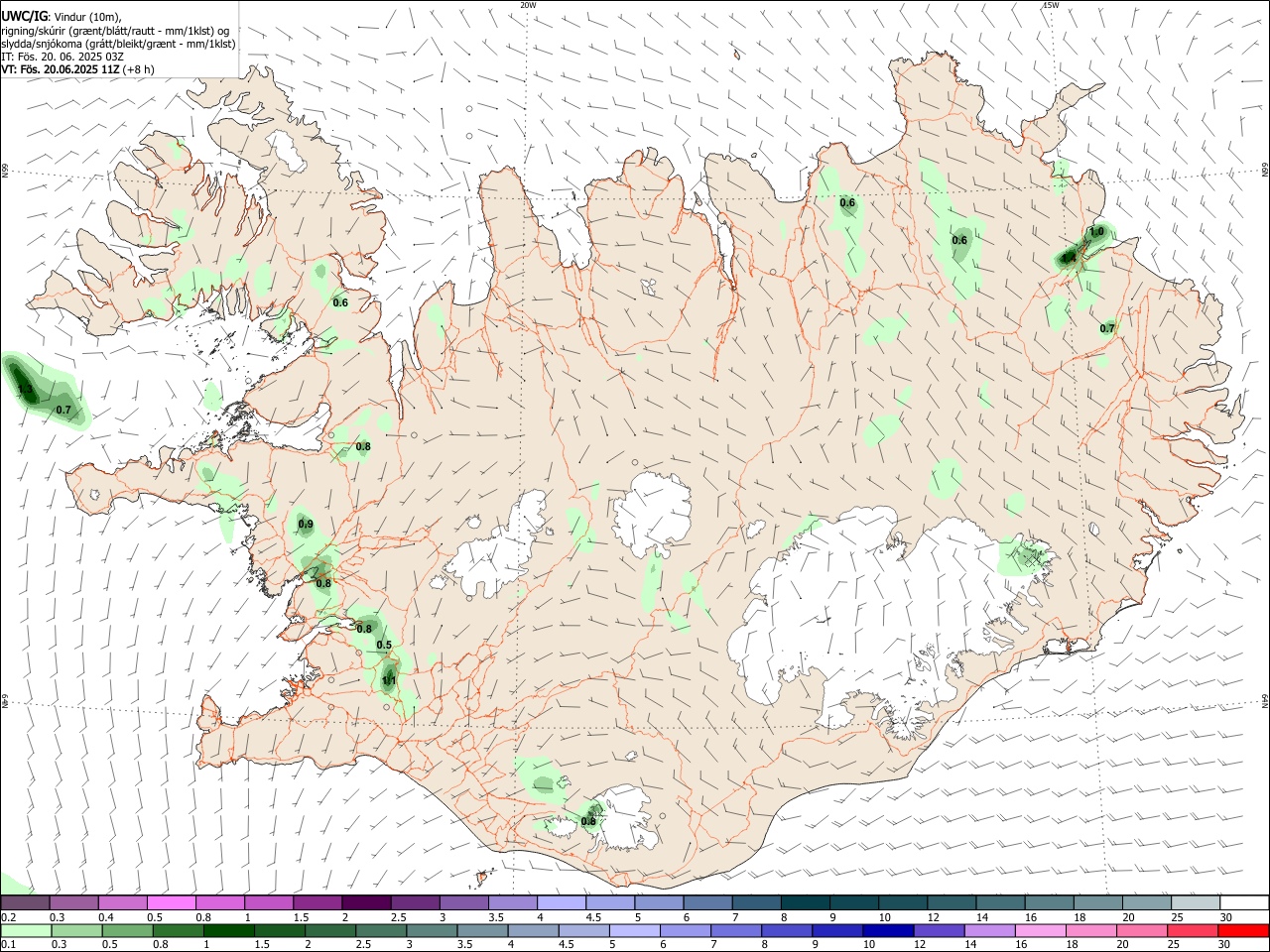
Task: Select the bright pink swatch in the snow legend
Action: point(172,902)
